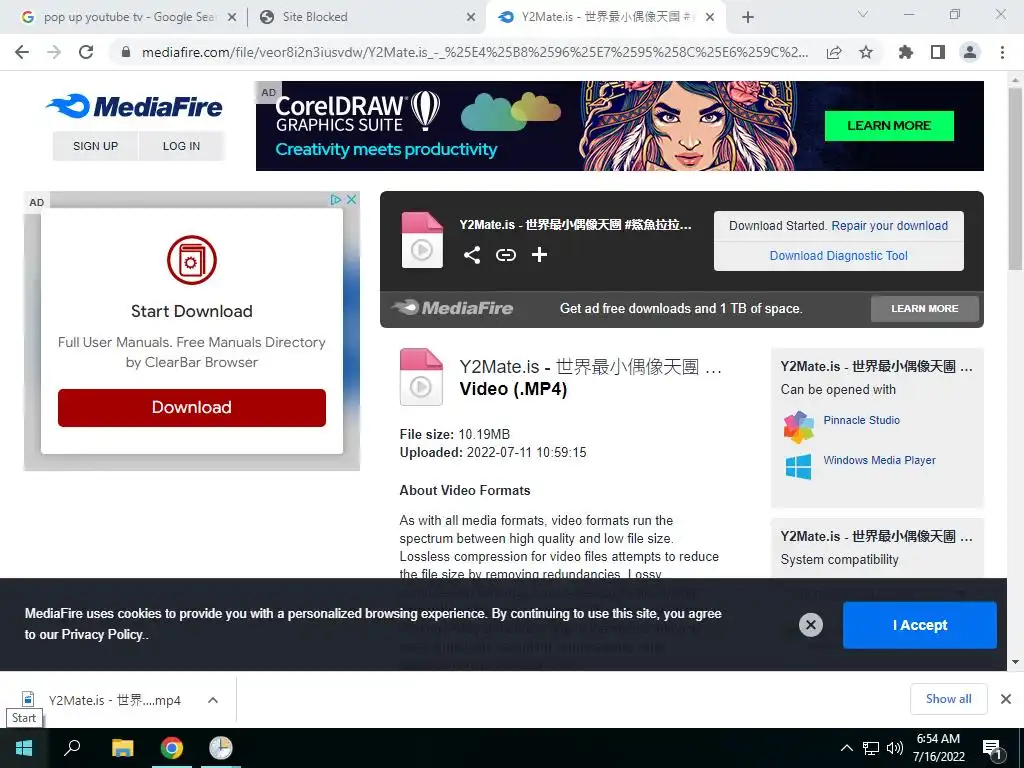Click the Windows Media Player icon

pos(798,467)
